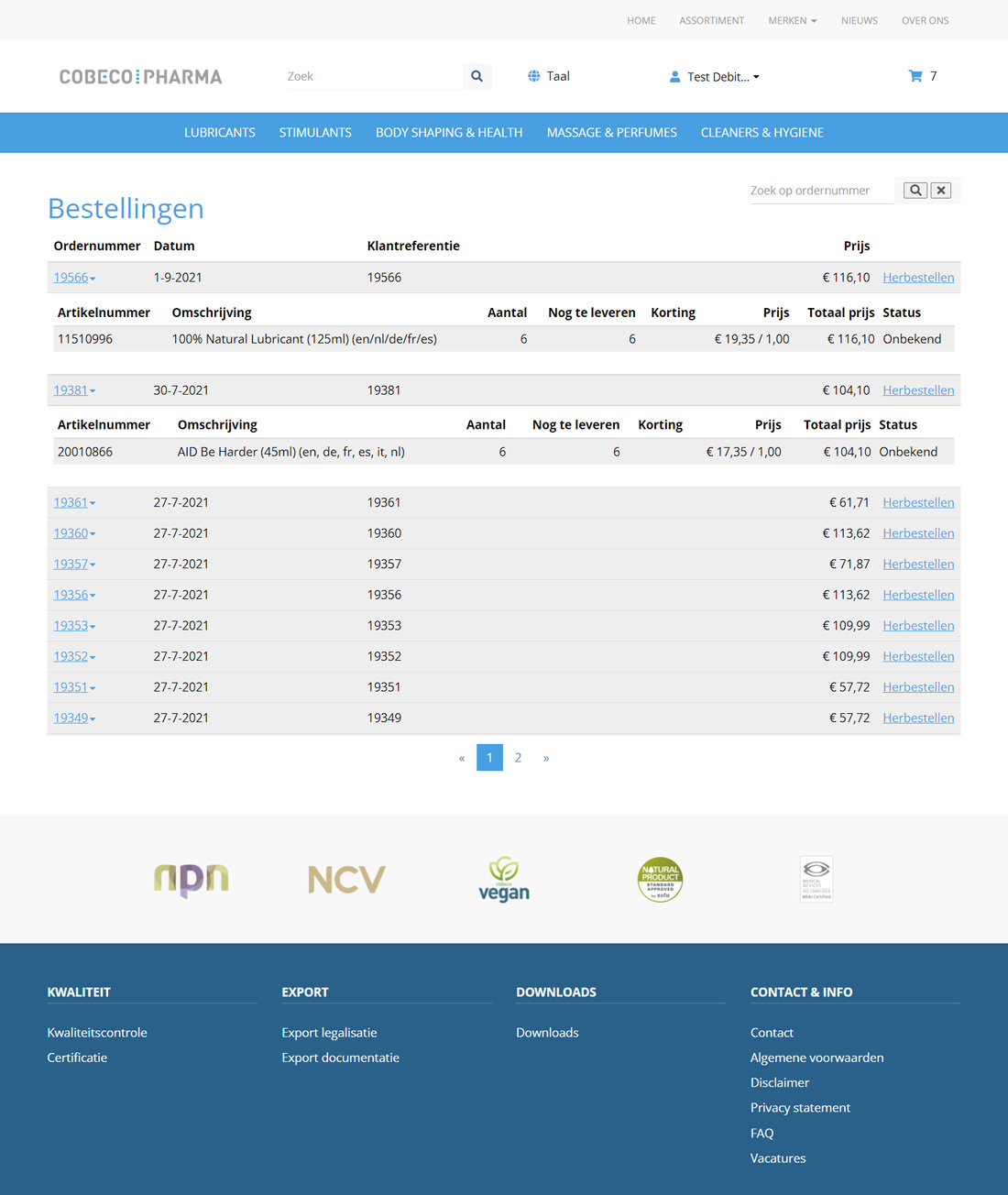Open the Merken dropdown menu

click(x=792, y=20)
